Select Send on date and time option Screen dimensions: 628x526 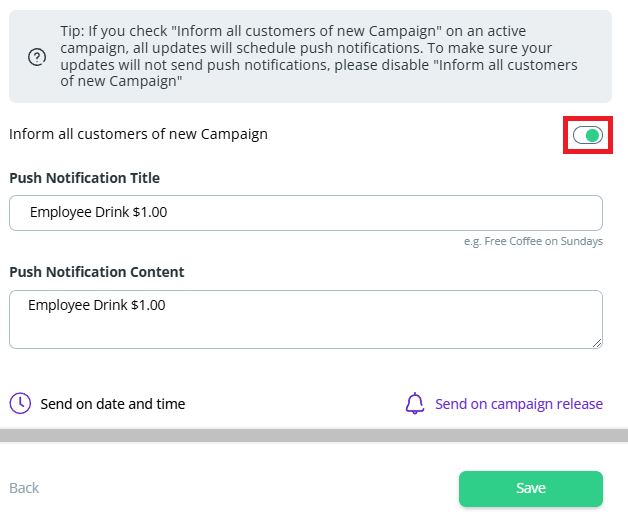pos(112,404)
